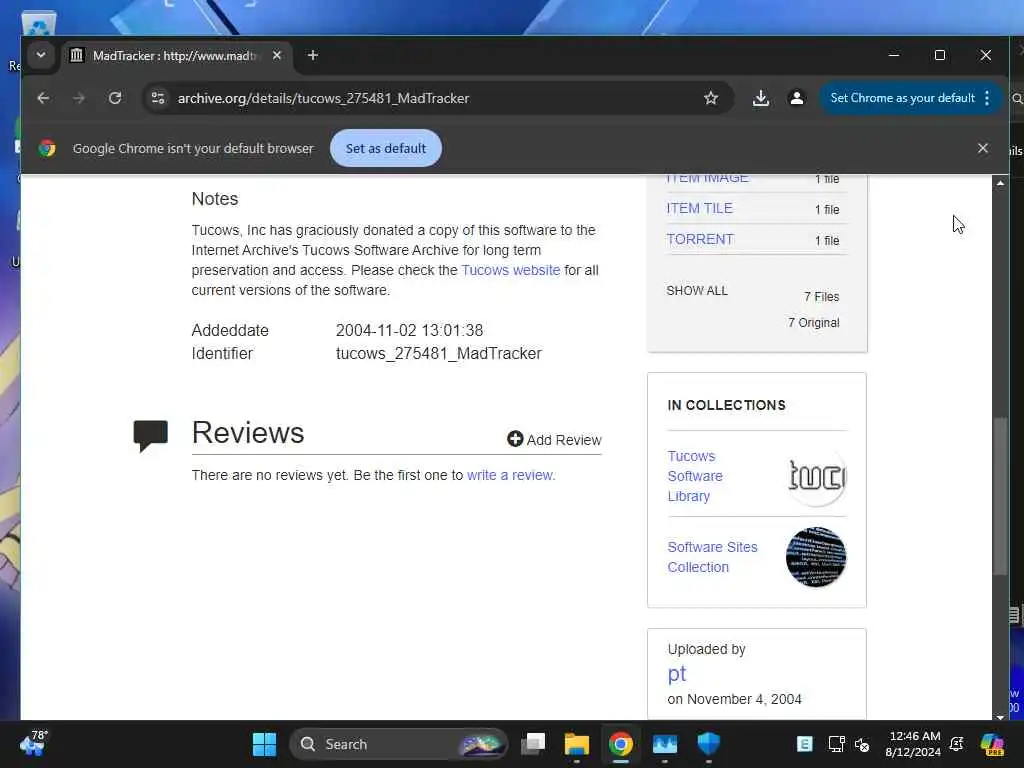Screen dimensions: 1024x768
Task: Click the address bar URL
Action: [323, 98]
